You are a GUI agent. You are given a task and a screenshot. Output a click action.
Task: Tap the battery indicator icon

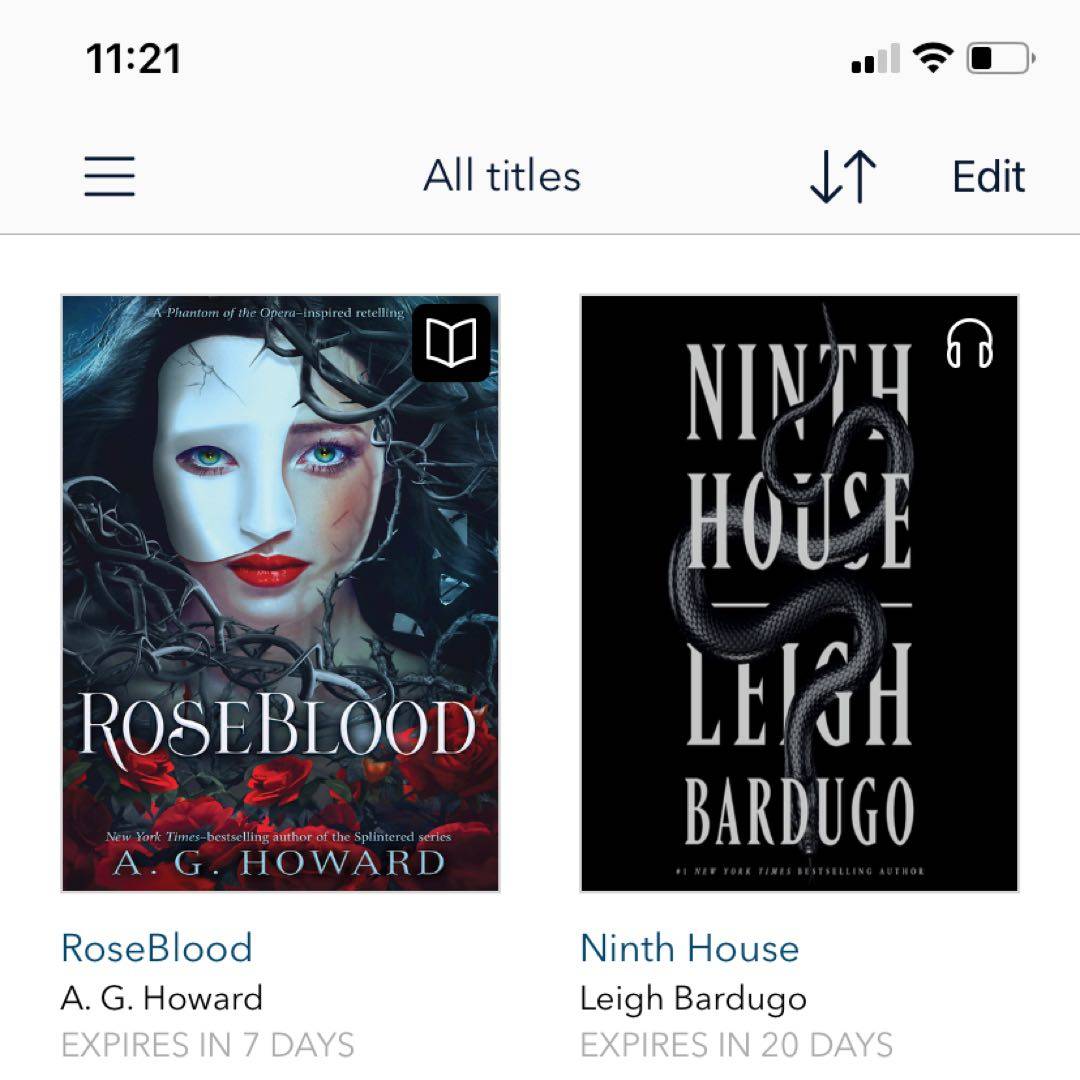pos(1001,58)
